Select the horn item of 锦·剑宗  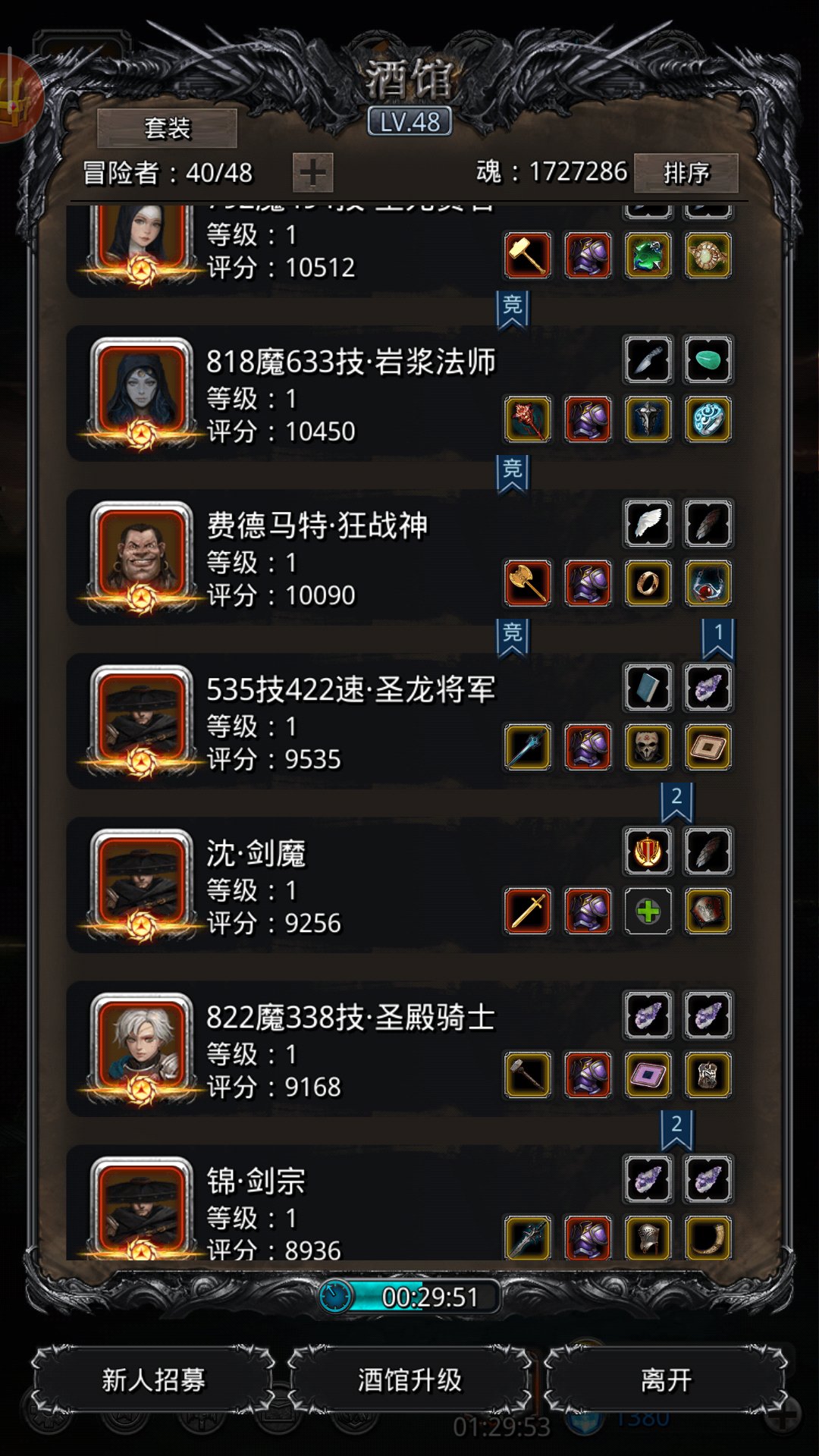tap(708, 1238)
